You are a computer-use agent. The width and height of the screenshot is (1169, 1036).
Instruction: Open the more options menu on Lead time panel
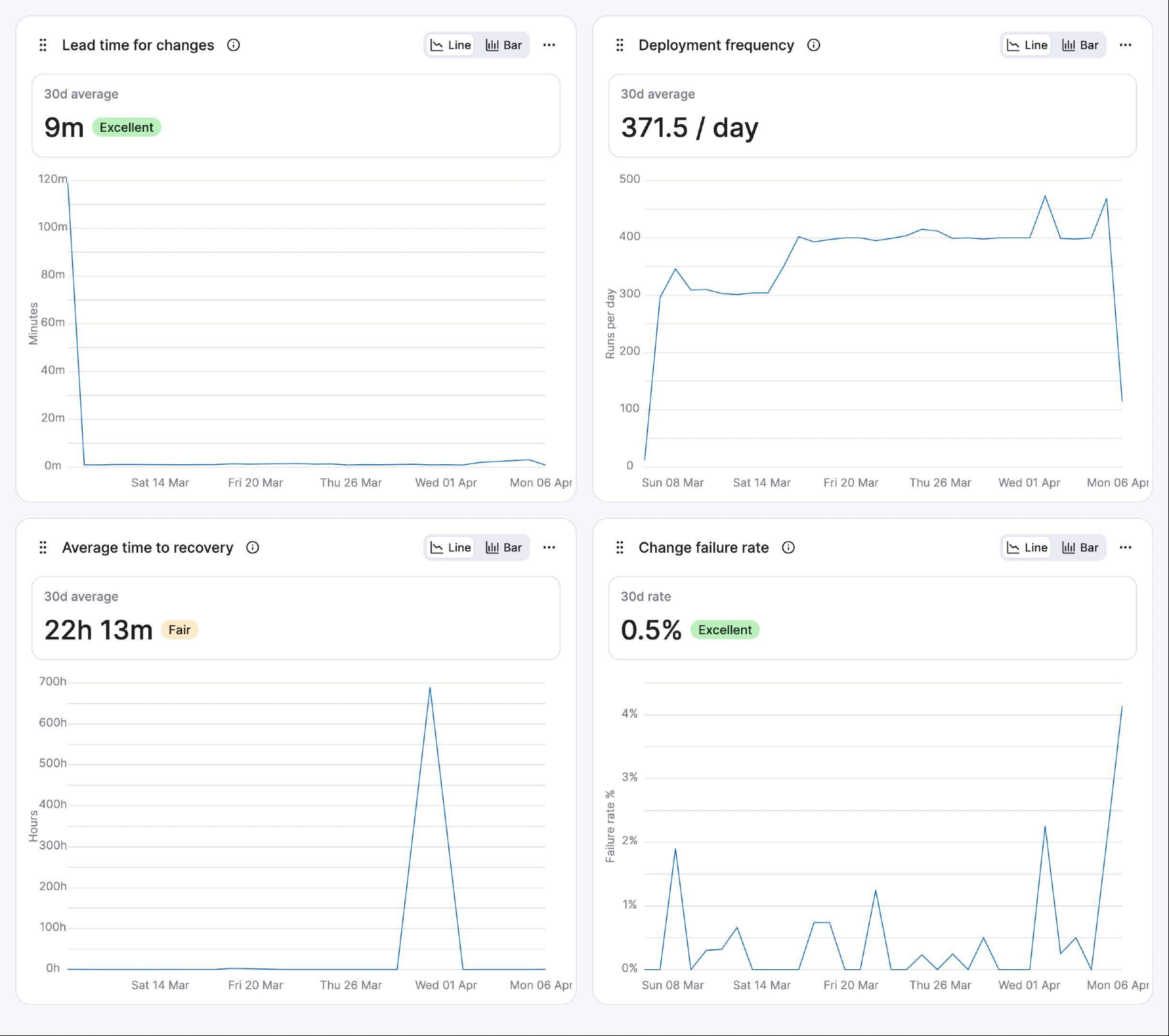click(549, 45)
